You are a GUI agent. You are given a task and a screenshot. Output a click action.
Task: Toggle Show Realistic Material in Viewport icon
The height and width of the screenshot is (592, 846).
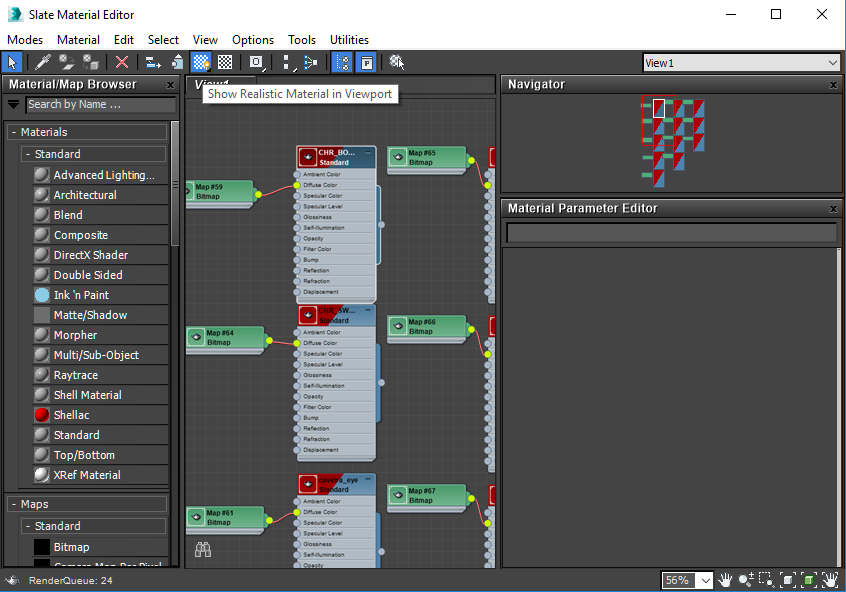tap(201, 62)
